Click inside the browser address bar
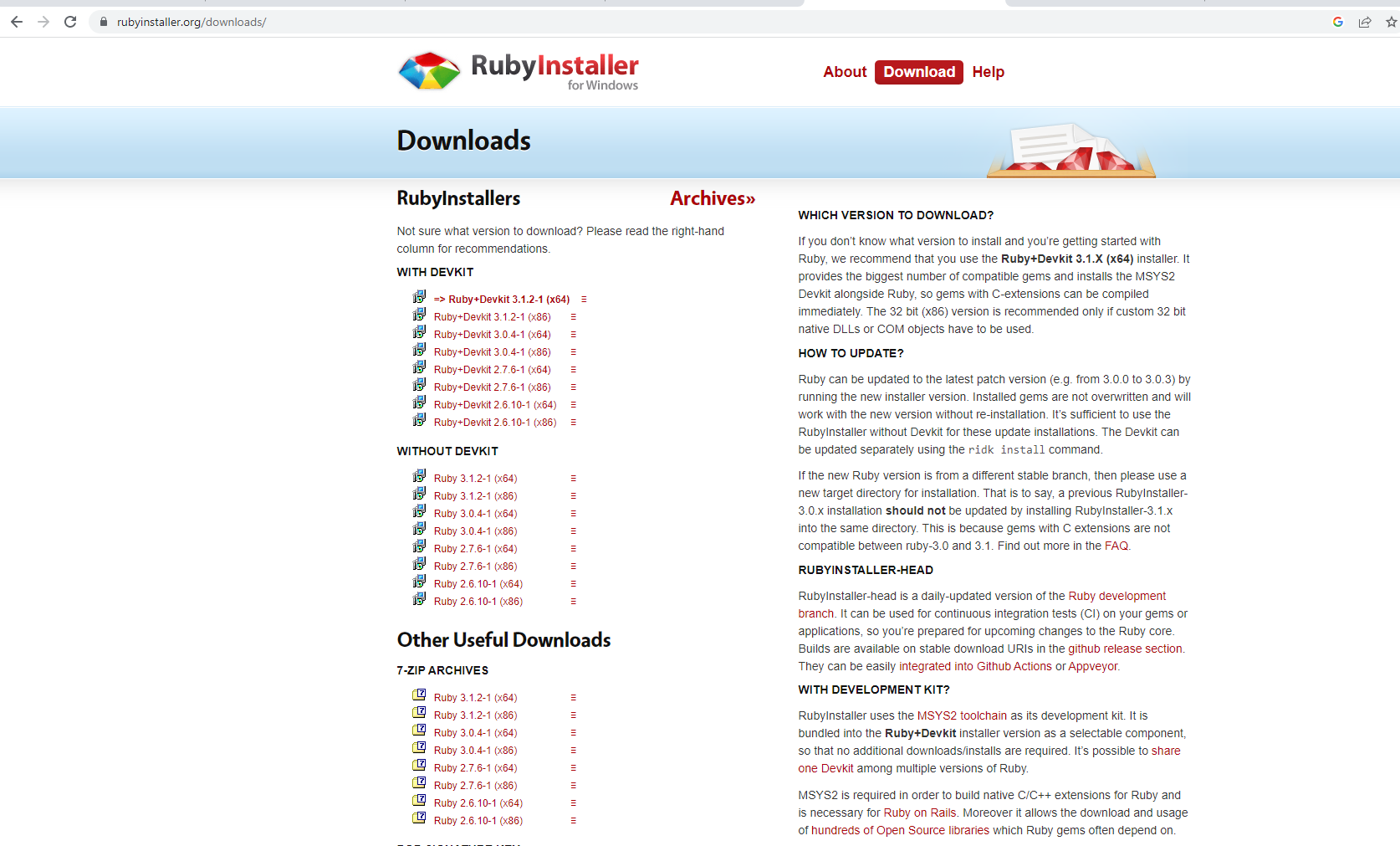This screenshot has height=846, width=1400. pos(335,22)
